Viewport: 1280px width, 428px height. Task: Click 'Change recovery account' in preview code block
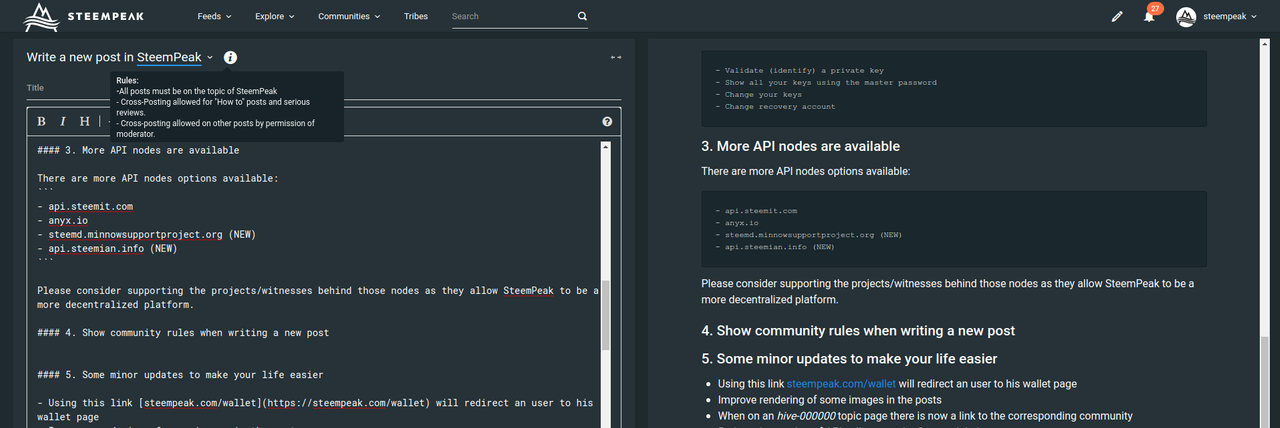(x=780, y=106)
